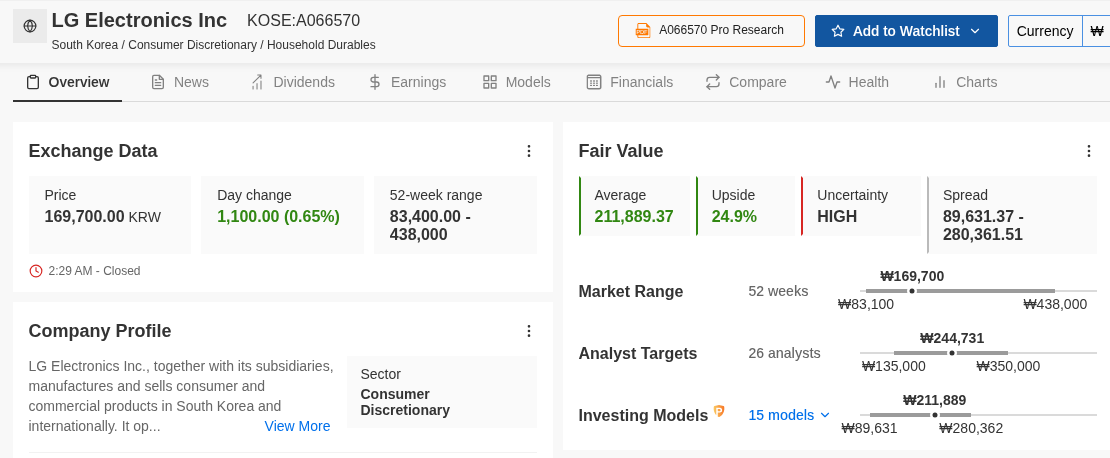Click the document icon on News tab
1110x458 pixels.
click(158, 82)
